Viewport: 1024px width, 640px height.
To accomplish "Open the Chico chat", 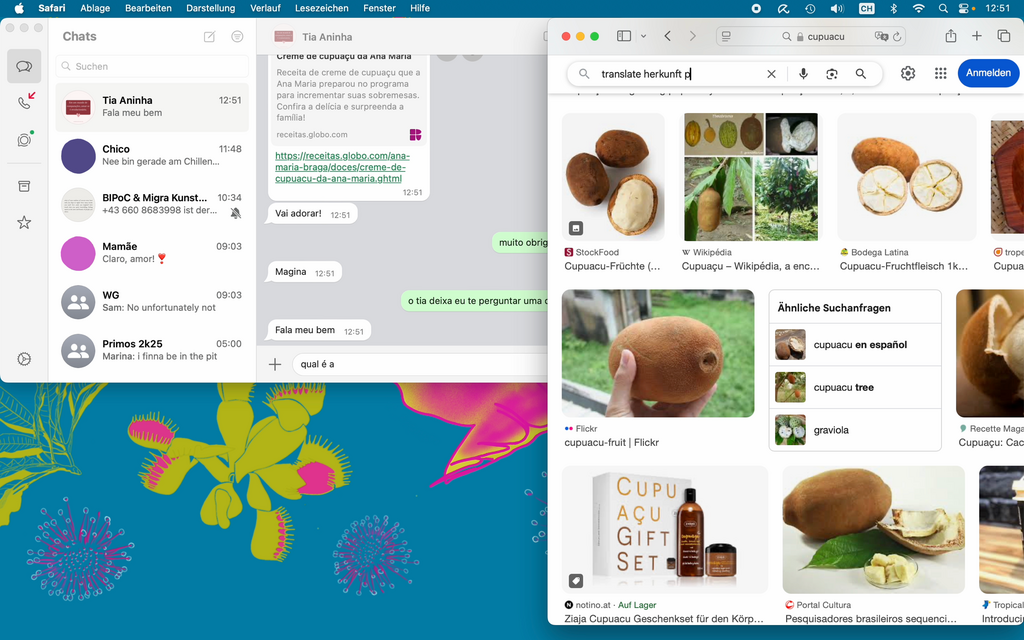I will tap(152, 155).
